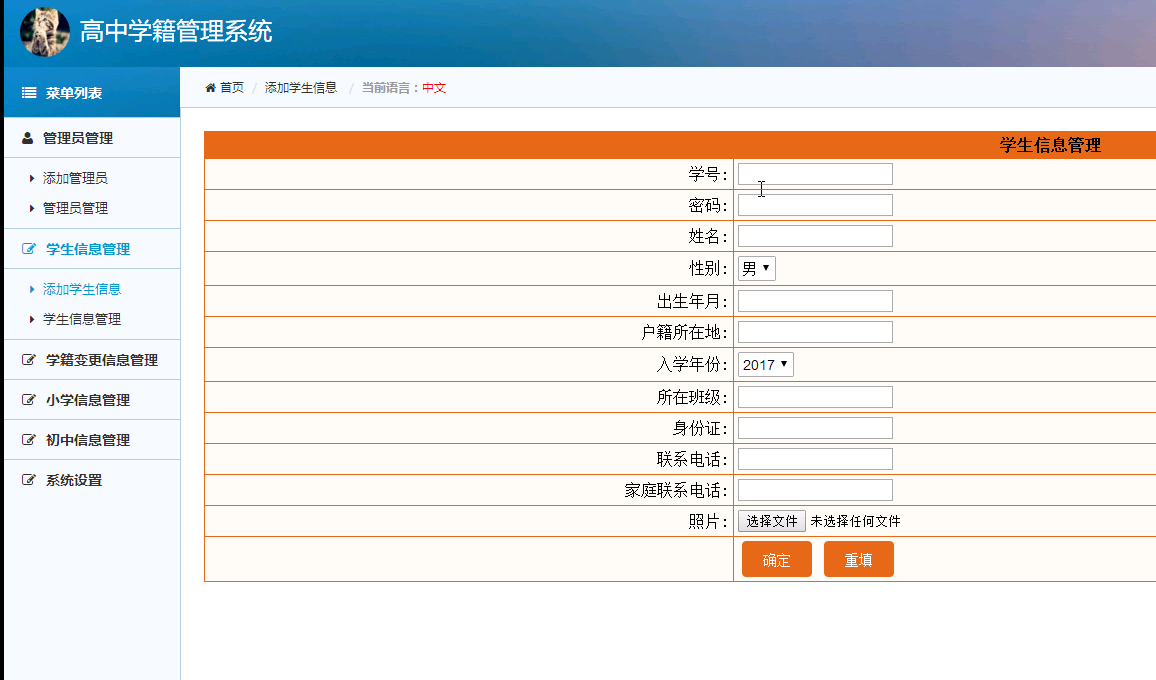Image resolution: width=1156 pixels, height=680 pixels.
Task: Click the cat avatar logo in header
Action: 45,32
